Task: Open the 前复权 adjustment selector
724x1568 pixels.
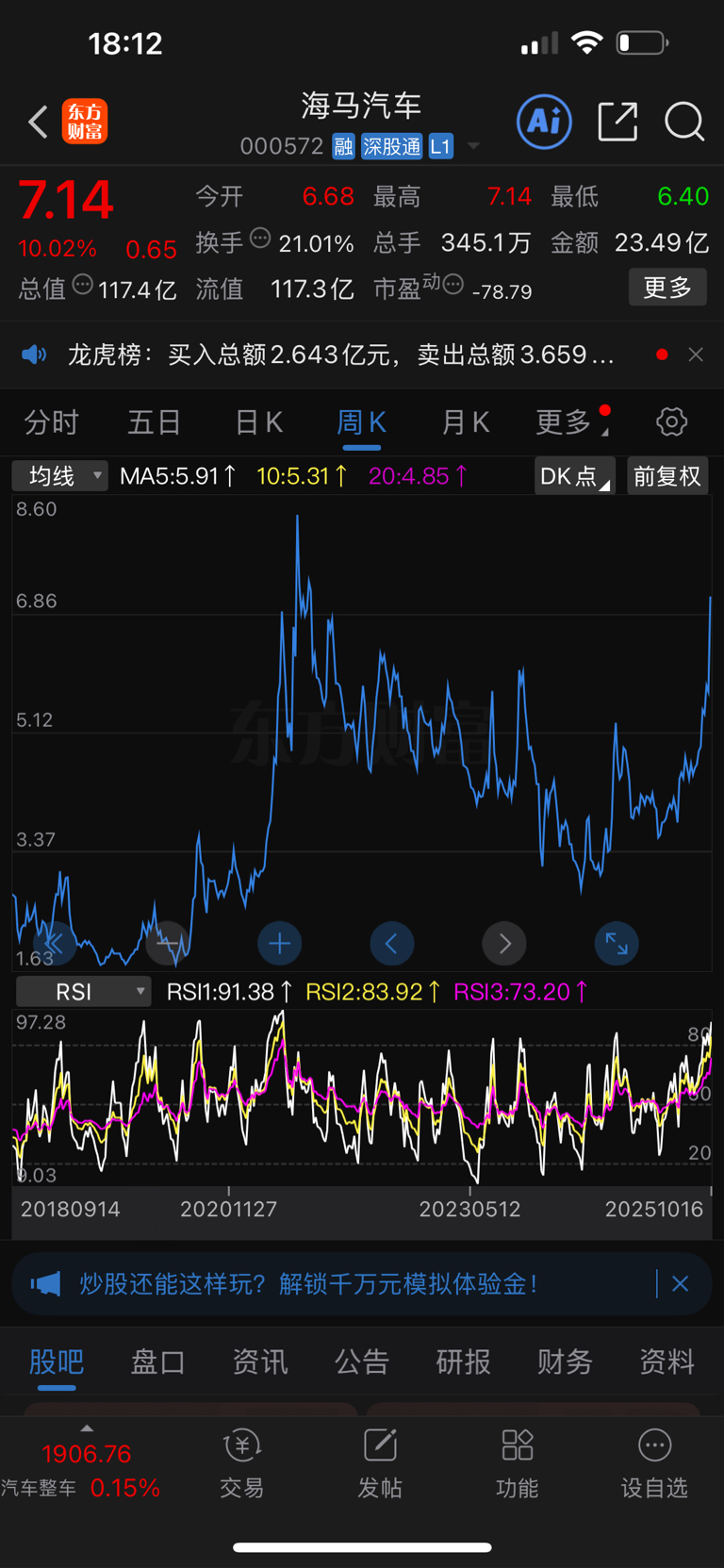Action: point(667,476)
